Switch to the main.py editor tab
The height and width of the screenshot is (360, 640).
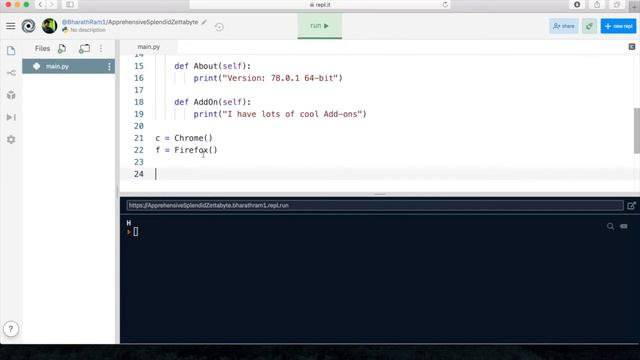pyautogui.click(x=149, y=47)
